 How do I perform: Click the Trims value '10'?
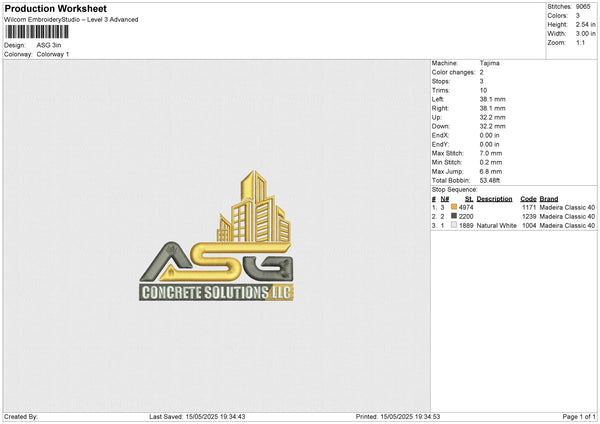click(x=483, y=90)
